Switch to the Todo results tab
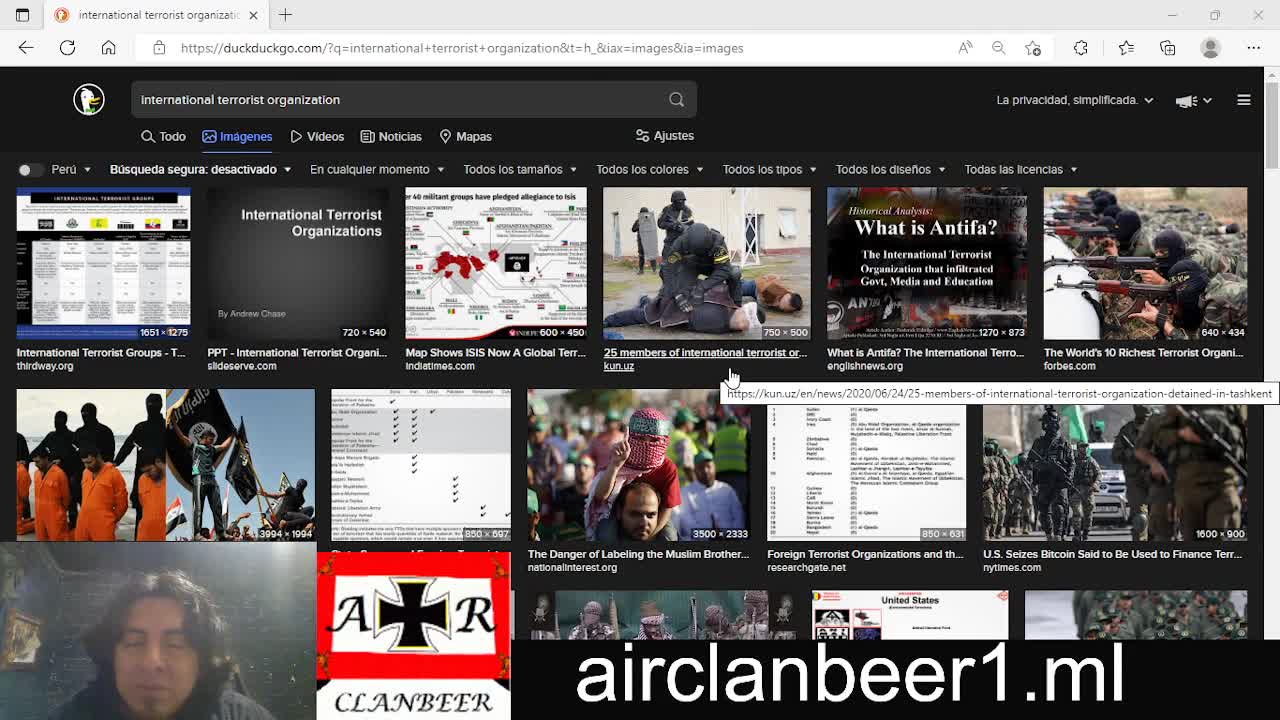 click(163, 136)
